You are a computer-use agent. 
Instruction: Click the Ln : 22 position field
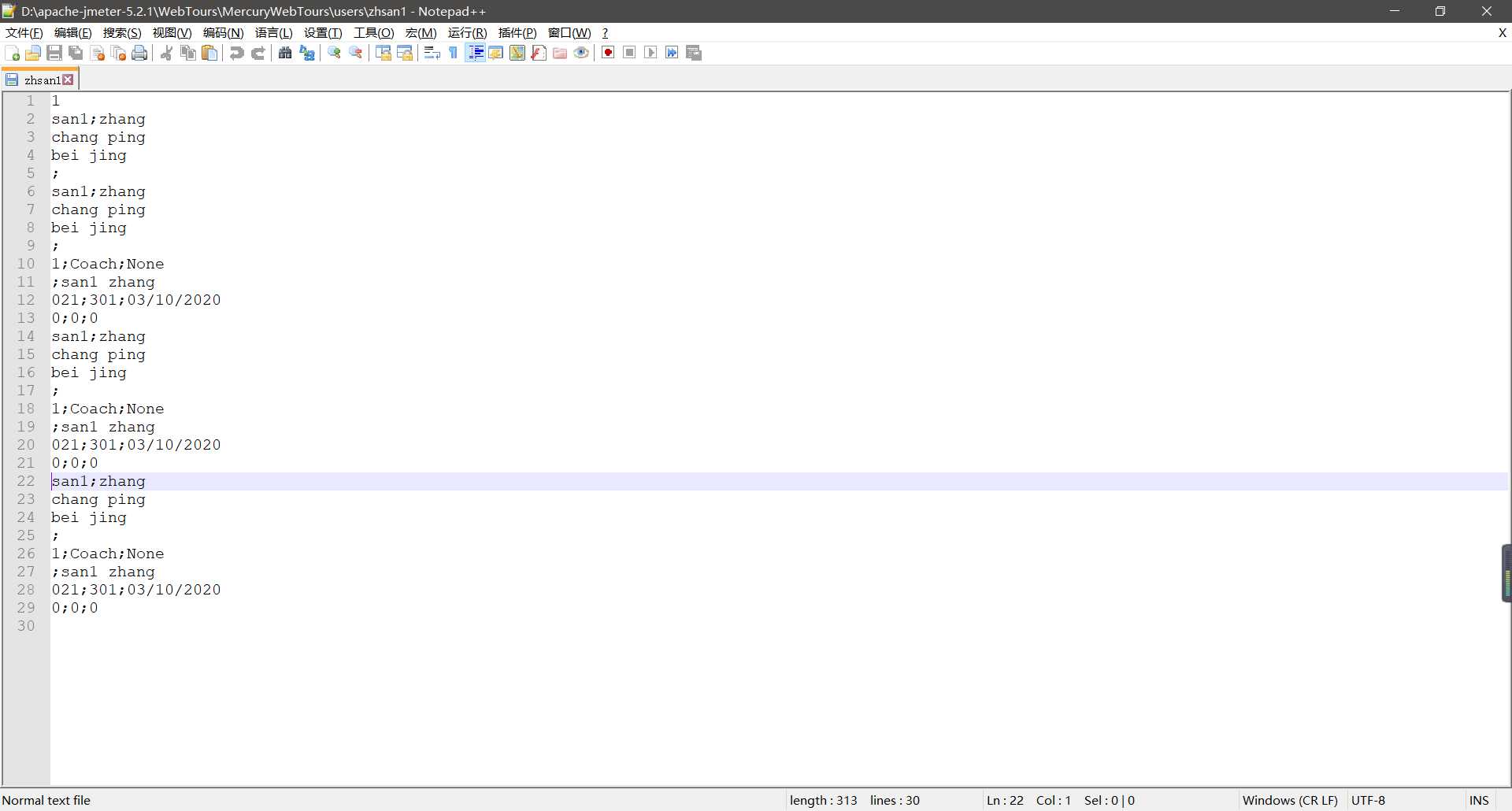[1005, 800]
